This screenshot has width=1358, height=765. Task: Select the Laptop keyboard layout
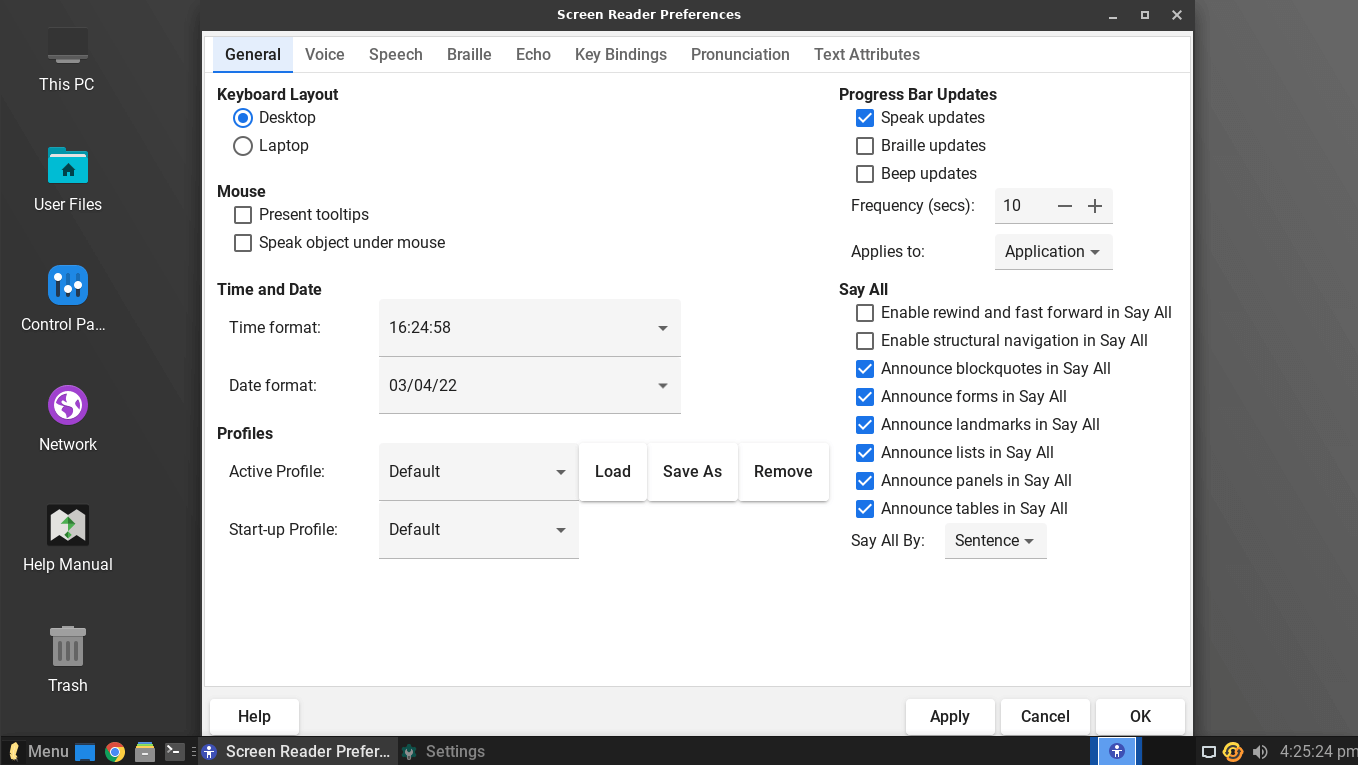[x=243, y=146]
